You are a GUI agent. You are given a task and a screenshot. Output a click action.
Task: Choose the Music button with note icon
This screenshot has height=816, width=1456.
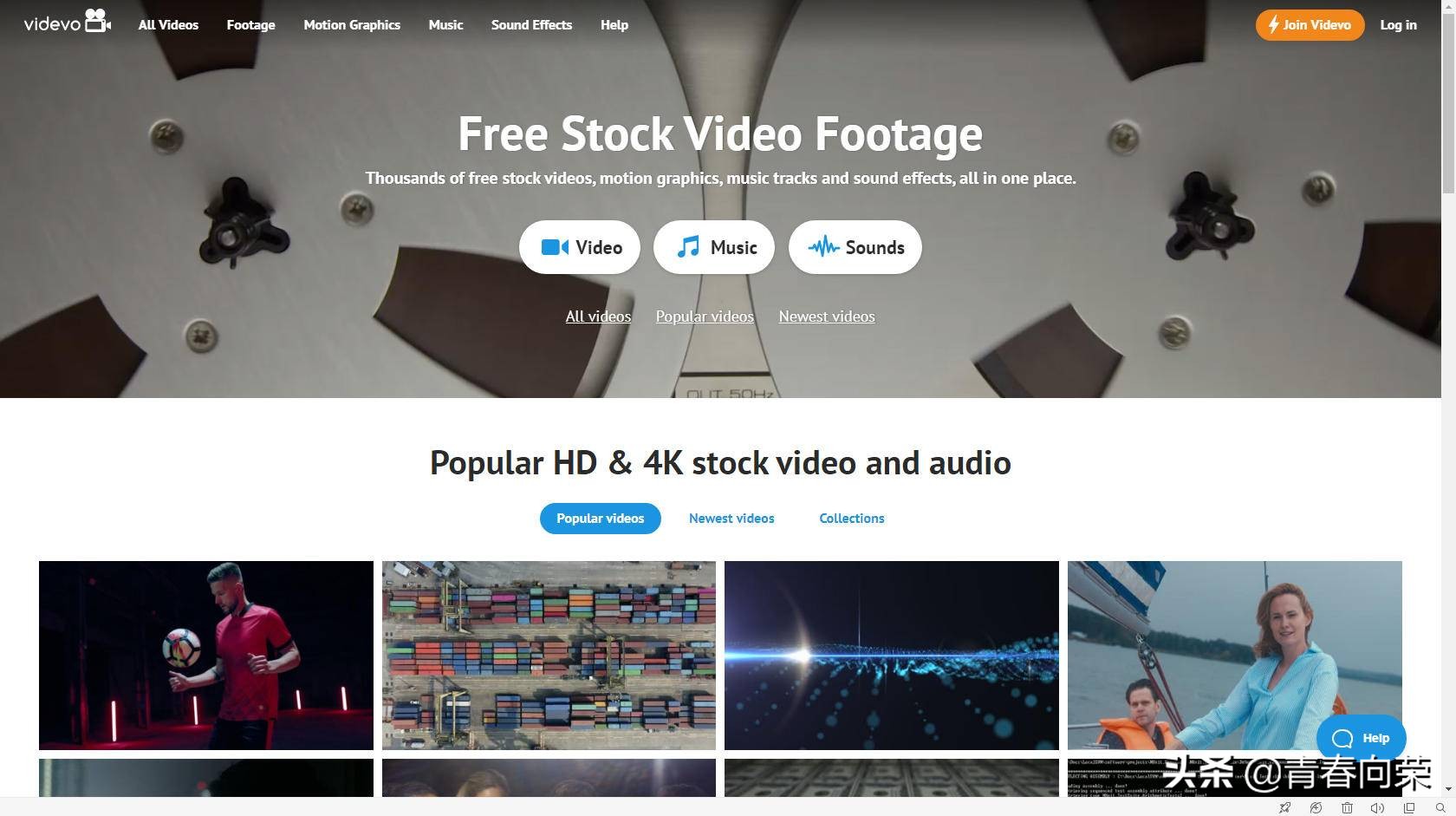714,247
